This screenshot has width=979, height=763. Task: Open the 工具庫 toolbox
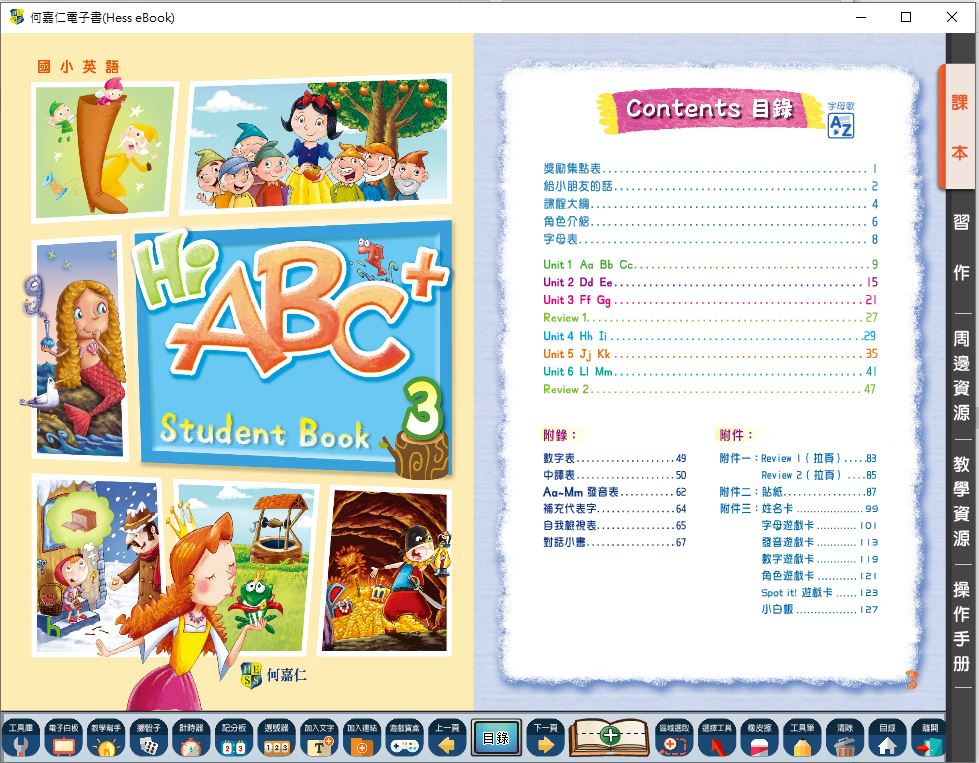pyautogui.click(x=21, y=738)
